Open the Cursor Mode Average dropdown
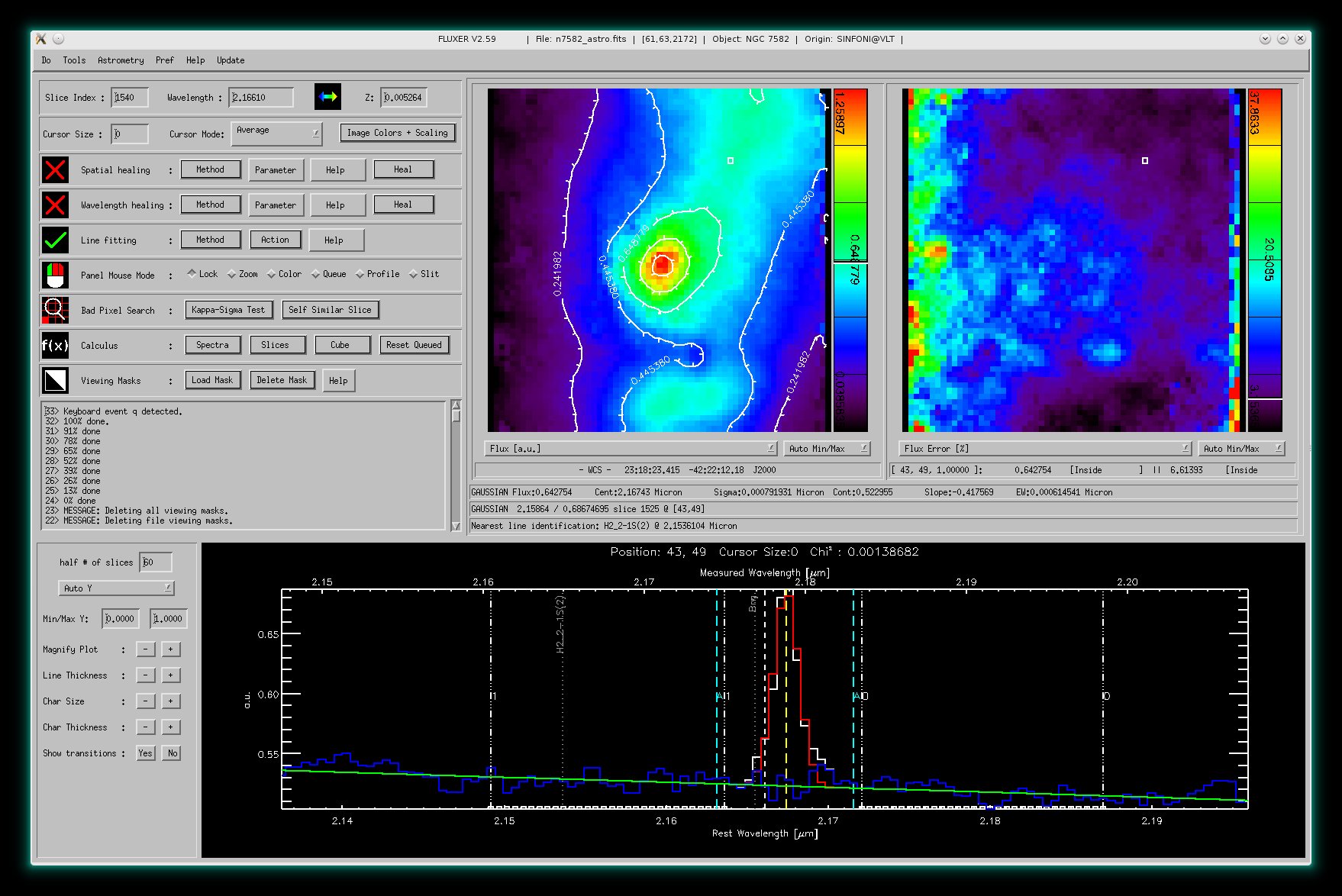Viewport: 1342px width, 896px height. (x=276, y=133)
